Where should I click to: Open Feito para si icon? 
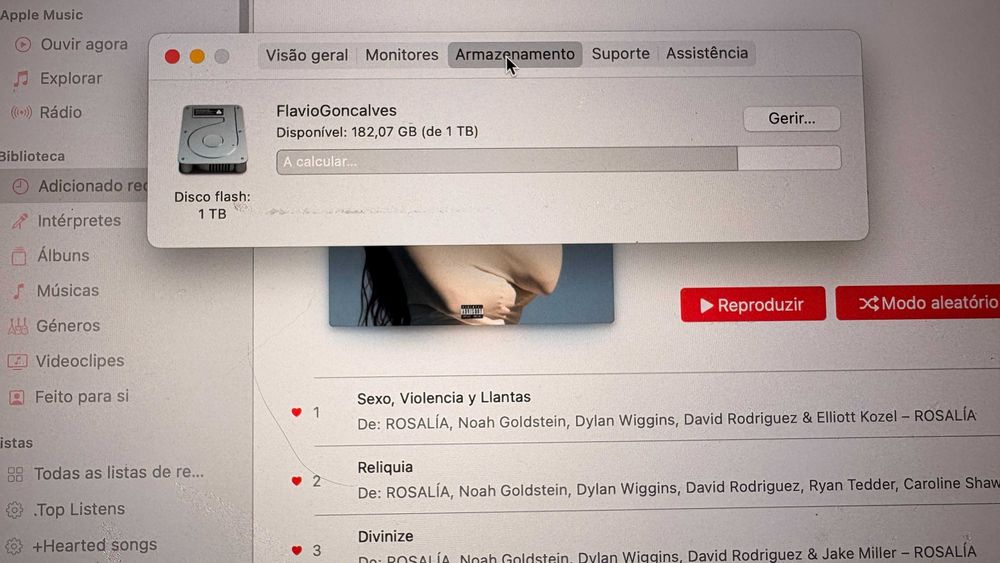17,398
